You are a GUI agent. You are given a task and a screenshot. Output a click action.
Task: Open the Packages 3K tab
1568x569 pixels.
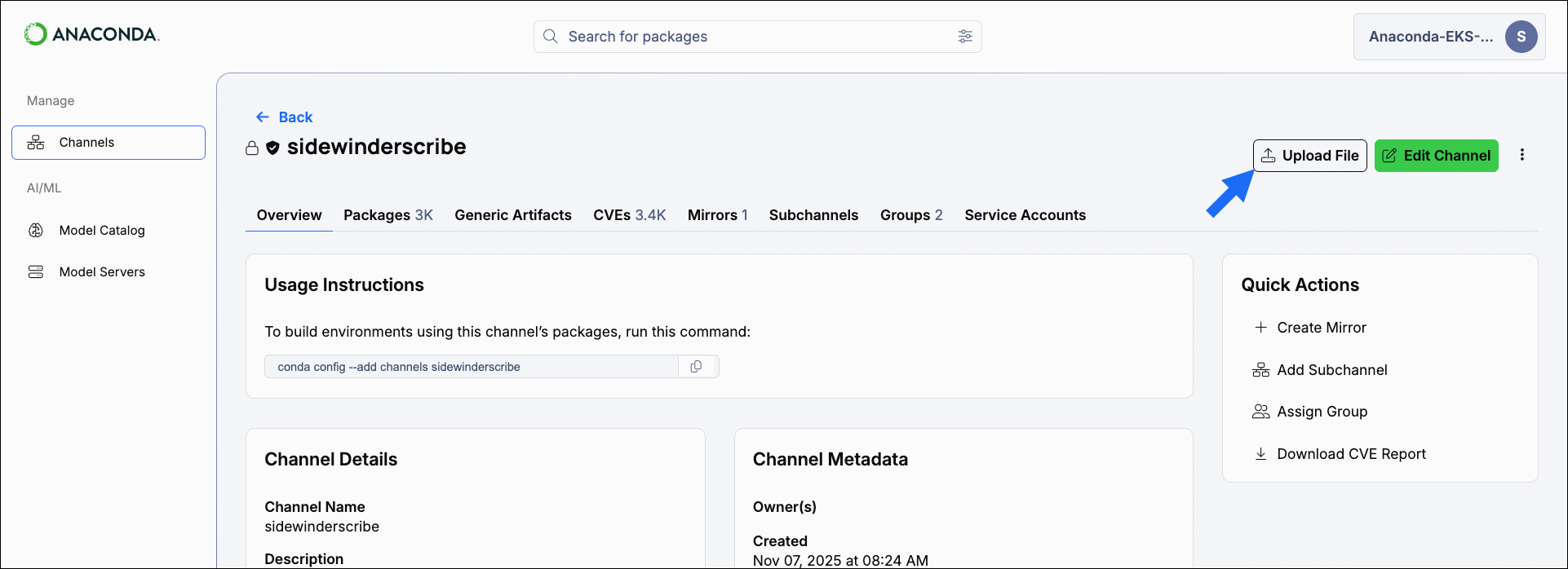tap(388, 215)
